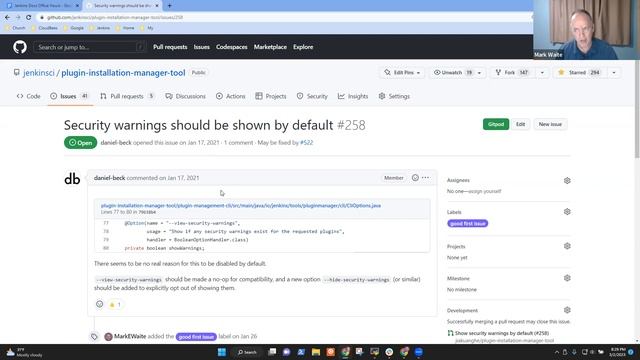Open the File Explorer taskbar icon
640x360 pixels.
[x=316, y=352]
